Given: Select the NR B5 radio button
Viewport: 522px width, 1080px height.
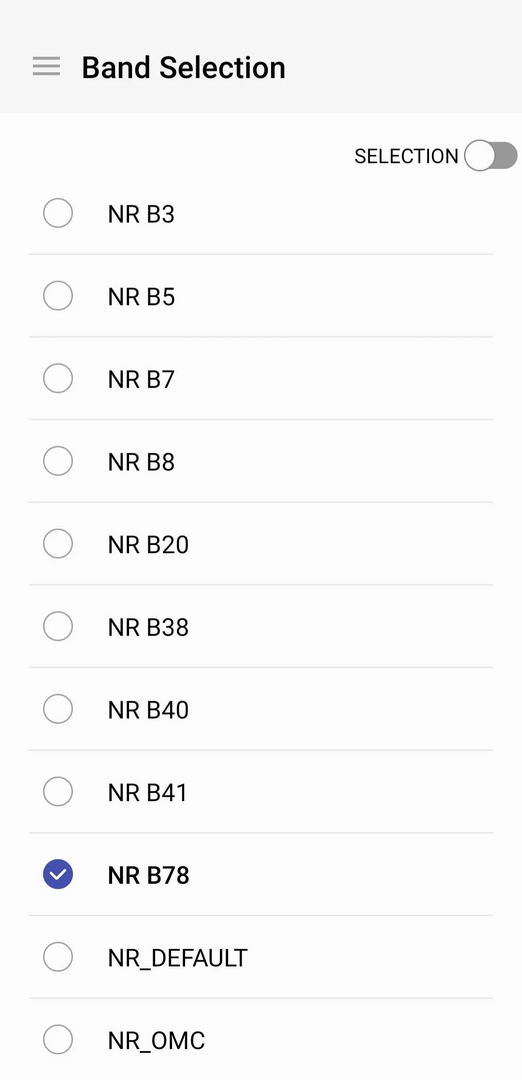Looking at the screenshot, I should pyautogui.click(x=58, y=295).
